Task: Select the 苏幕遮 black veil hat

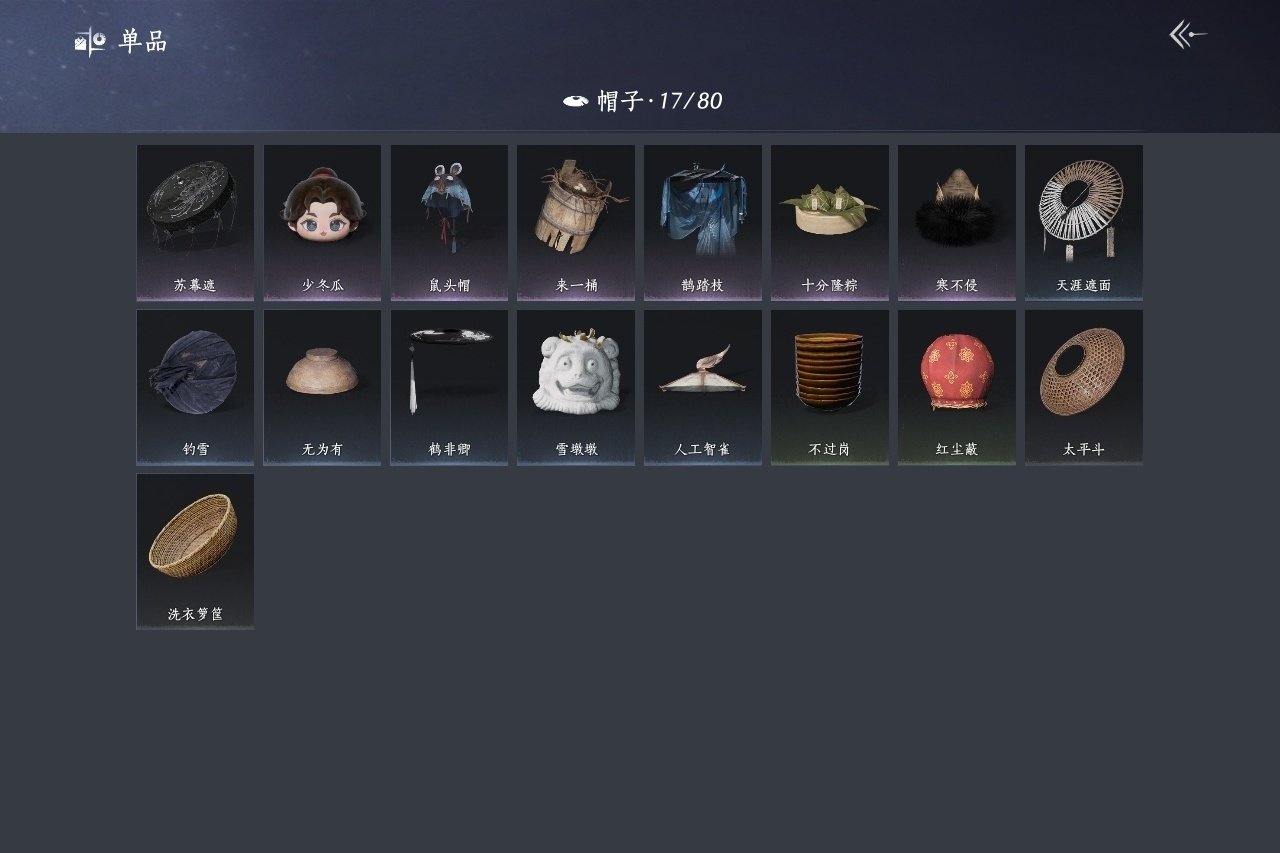Action: 195,223
